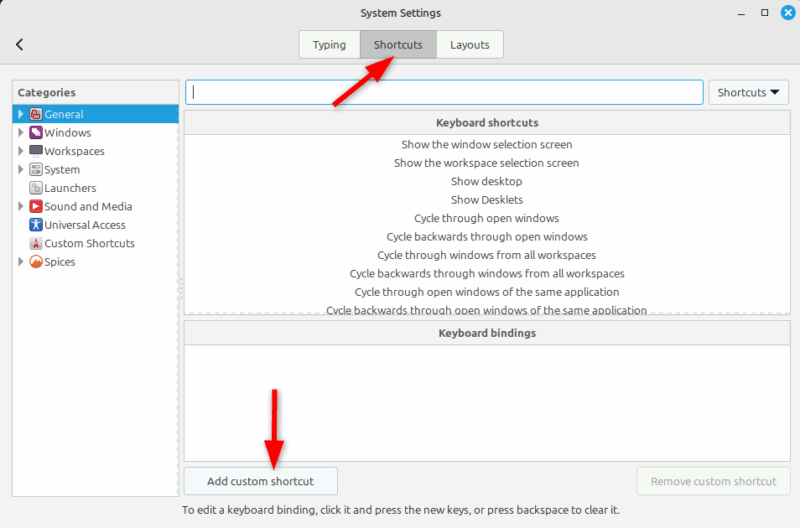Expand the General category tree
The height and width of the screenshot is (528, 800).
tap(20, 114)
